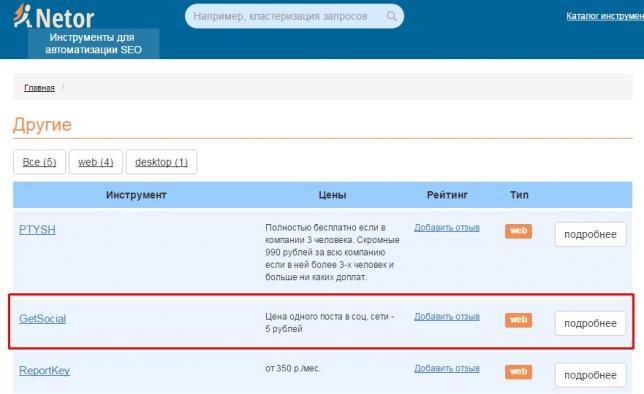
Task: Click подробнее button for GetSocial
Action: (x=590, y=323)
